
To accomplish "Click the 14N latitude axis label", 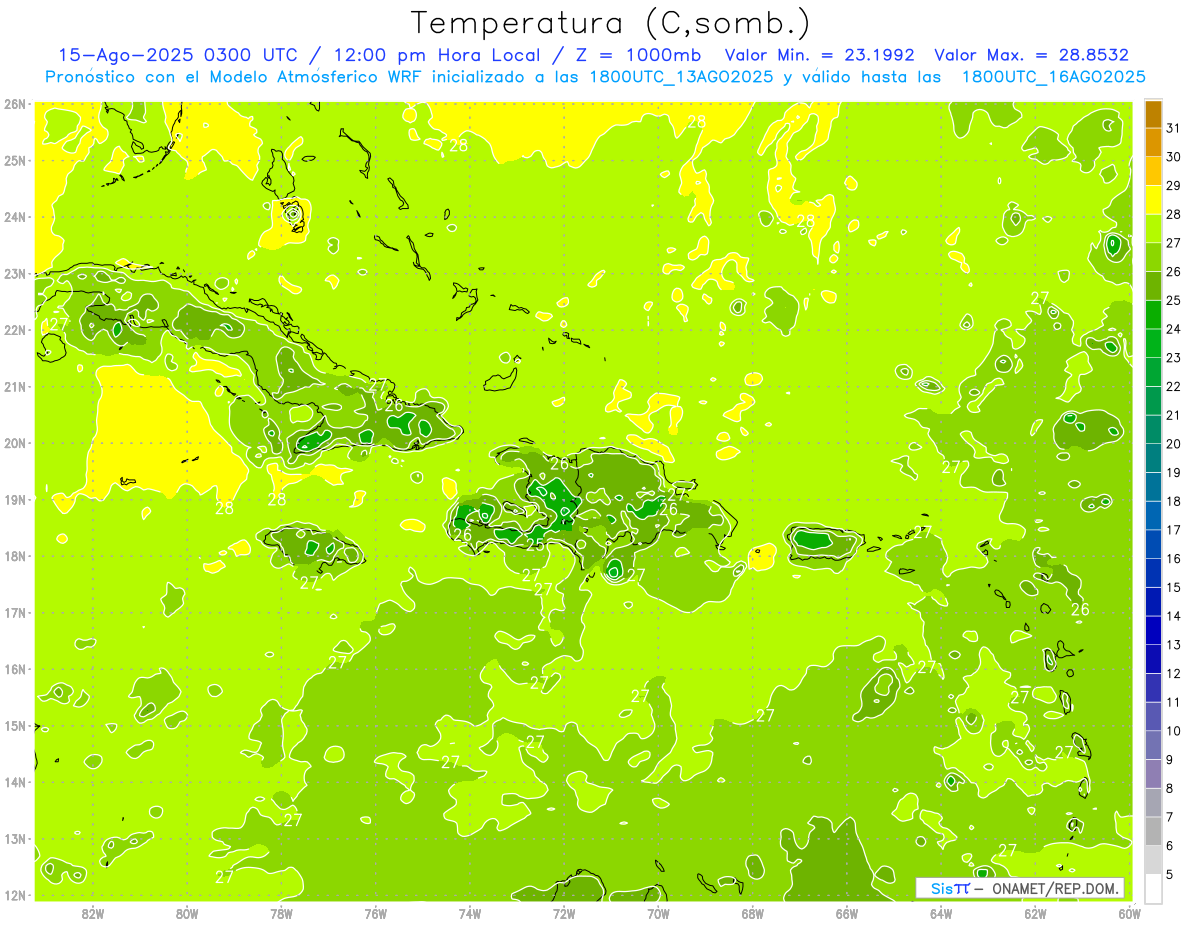I will 14,782.
